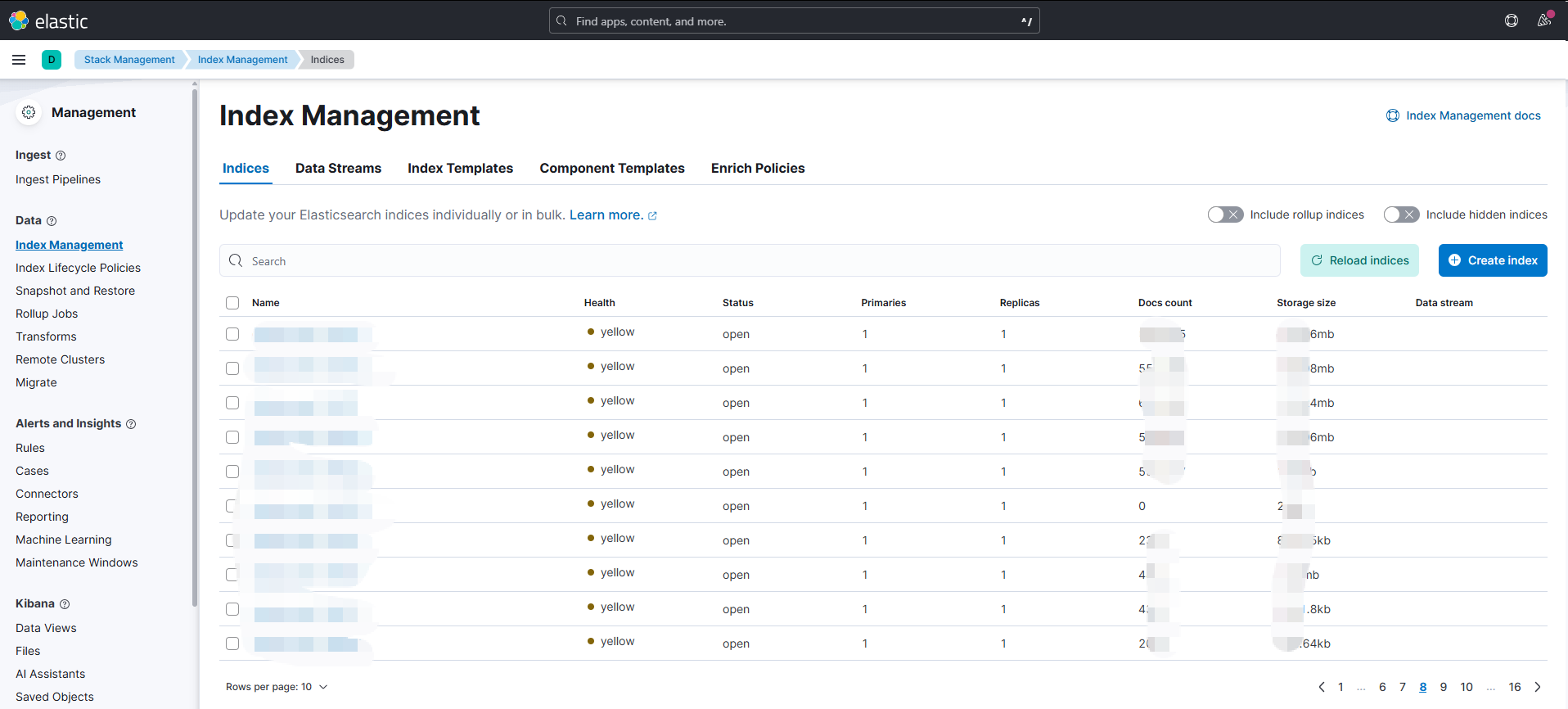1568x709 pixels.
Task: Check the second index row checkbox
Action: pyautogui.click(x=232, y=368)
